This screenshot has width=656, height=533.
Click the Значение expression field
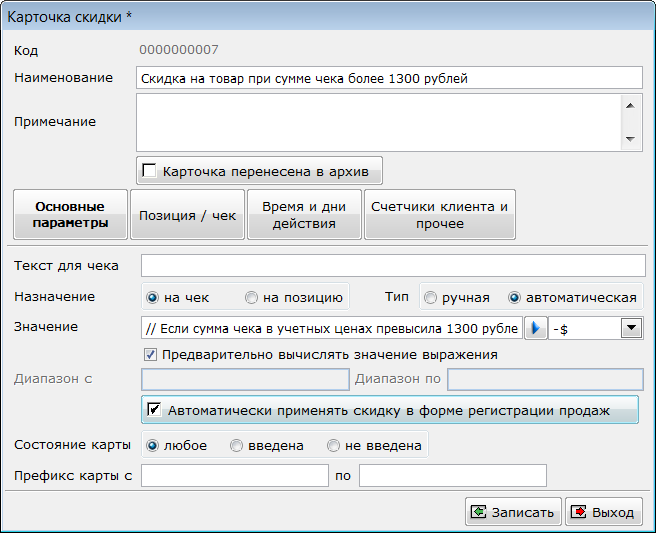pyautogui.click(x=332, y=328)
